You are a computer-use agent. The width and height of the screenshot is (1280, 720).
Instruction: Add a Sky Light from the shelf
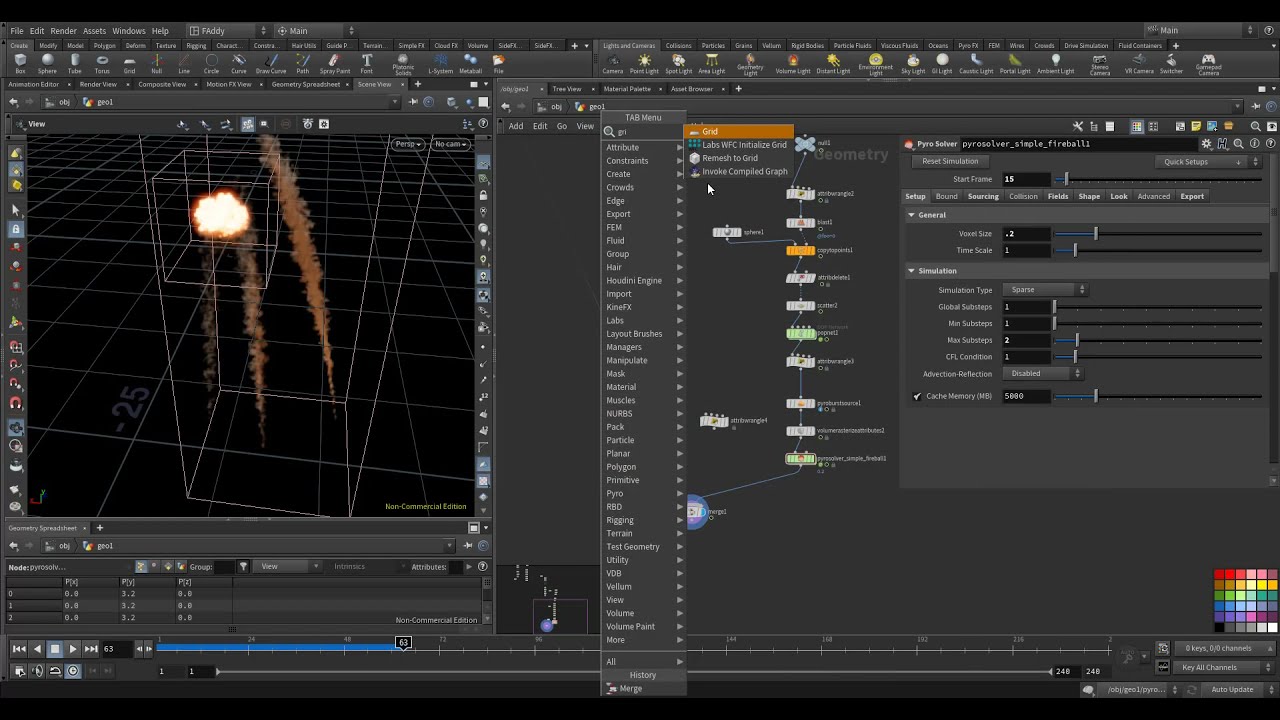[913, 64]
